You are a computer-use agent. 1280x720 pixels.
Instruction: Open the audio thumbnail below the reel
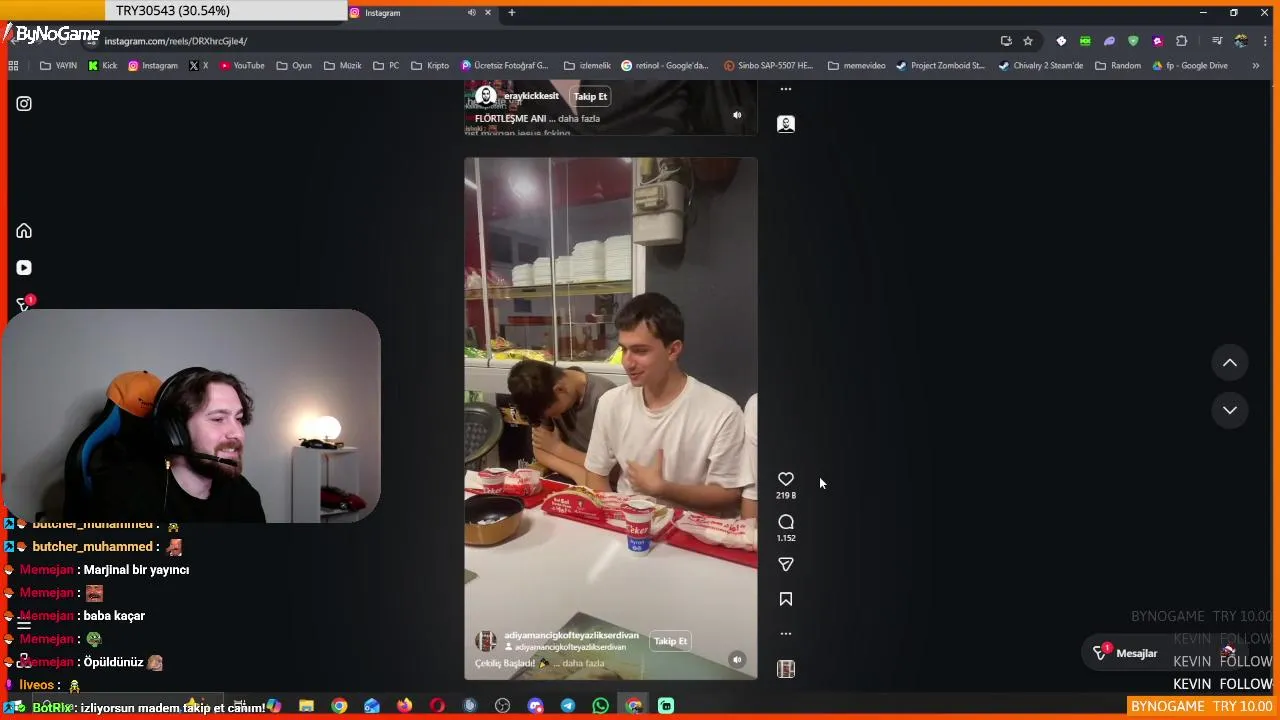[786, 669]
